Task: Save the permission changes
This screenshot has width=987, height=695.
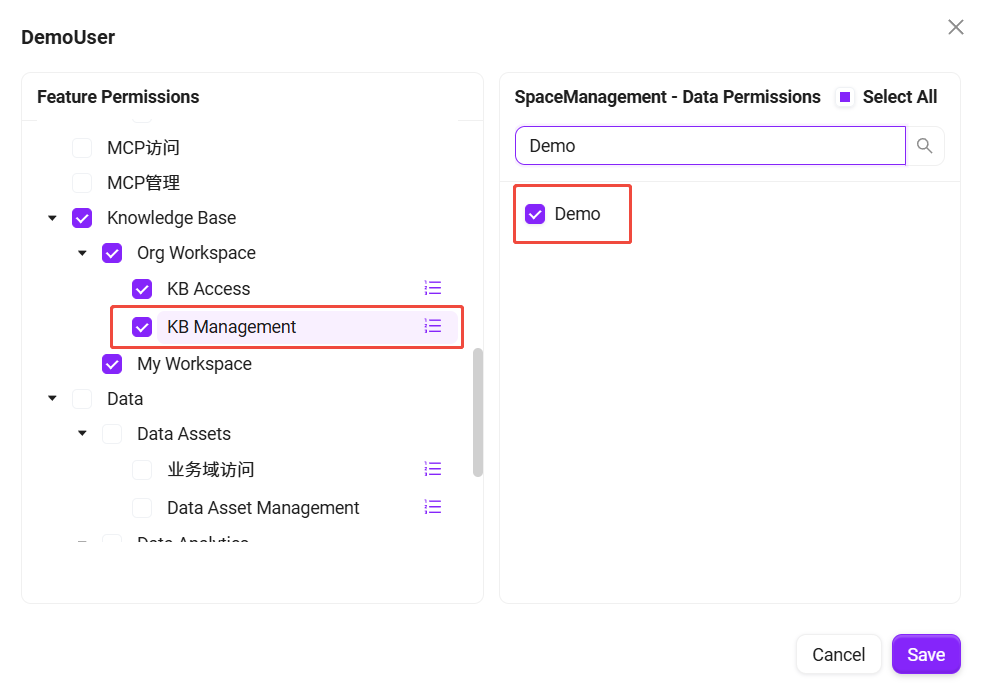Action: (x=925, y=655)
